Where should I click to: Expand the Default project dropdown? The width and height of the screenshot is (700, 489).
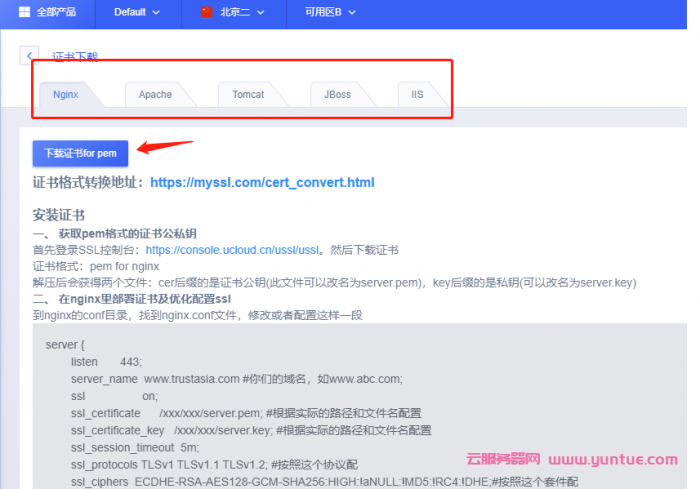[x=137, y=13]
